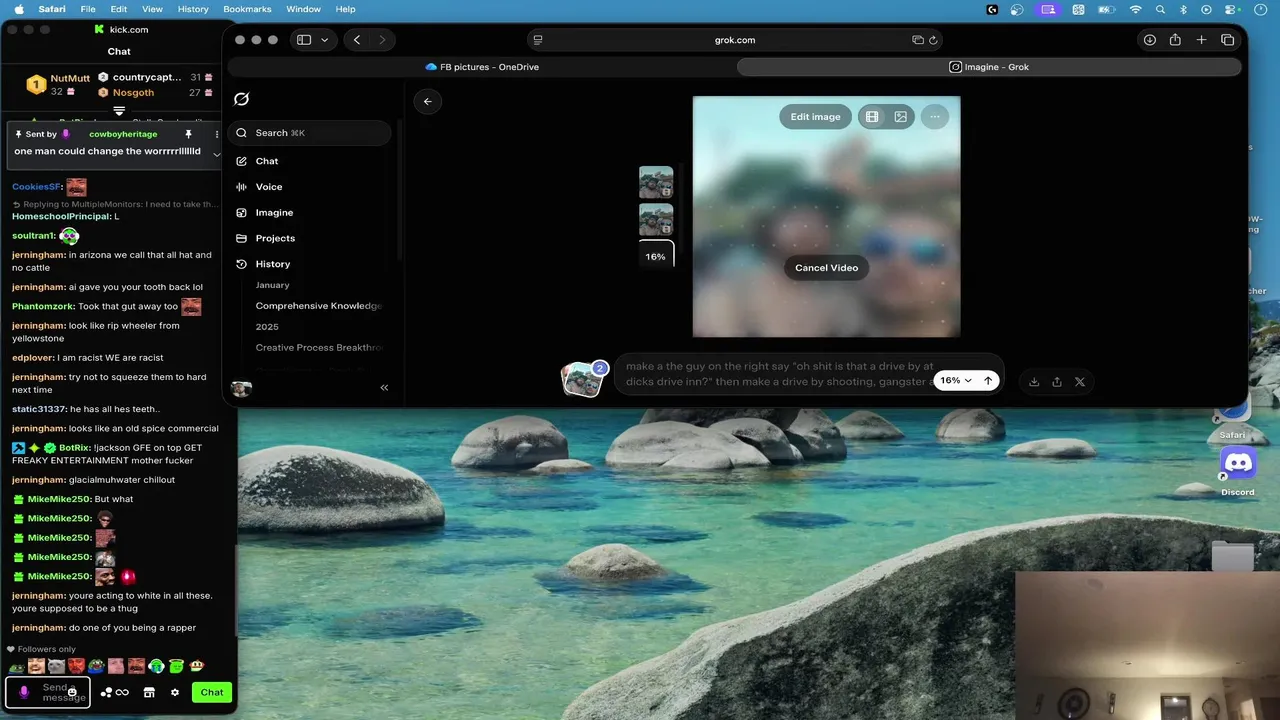
Task: Expand the Kick leaderboard handle
Action: click(119, 110)
